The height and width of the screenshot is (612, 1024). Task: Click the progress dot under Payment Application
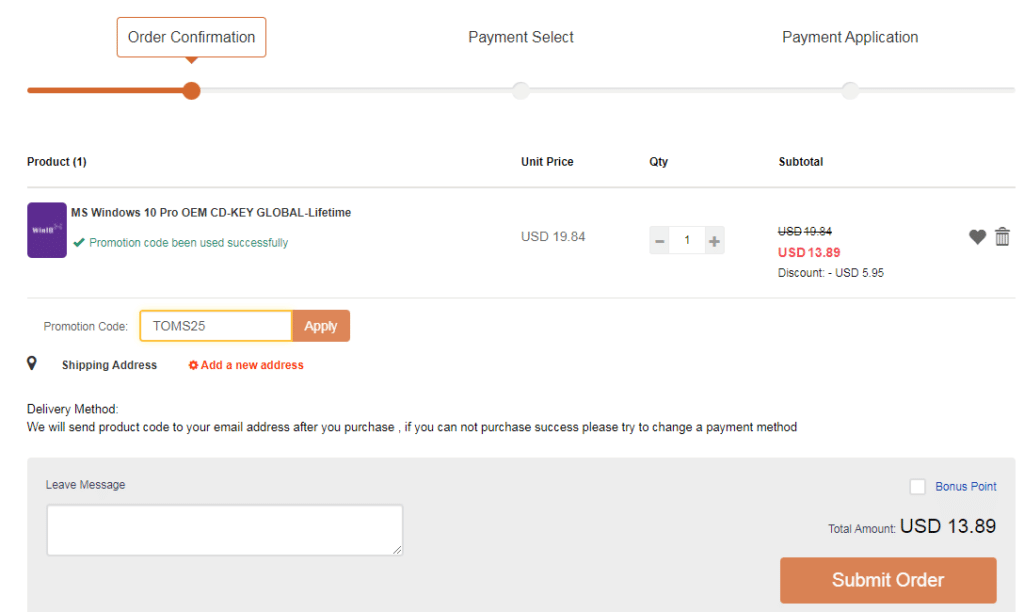850,91
